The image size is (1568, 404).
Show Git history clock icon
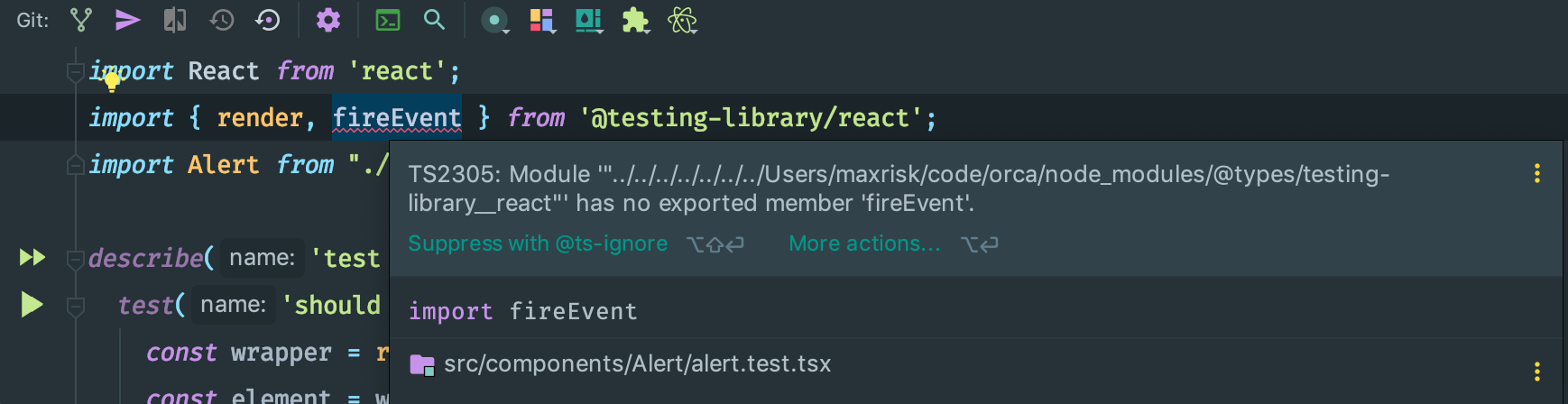point(222,20)
